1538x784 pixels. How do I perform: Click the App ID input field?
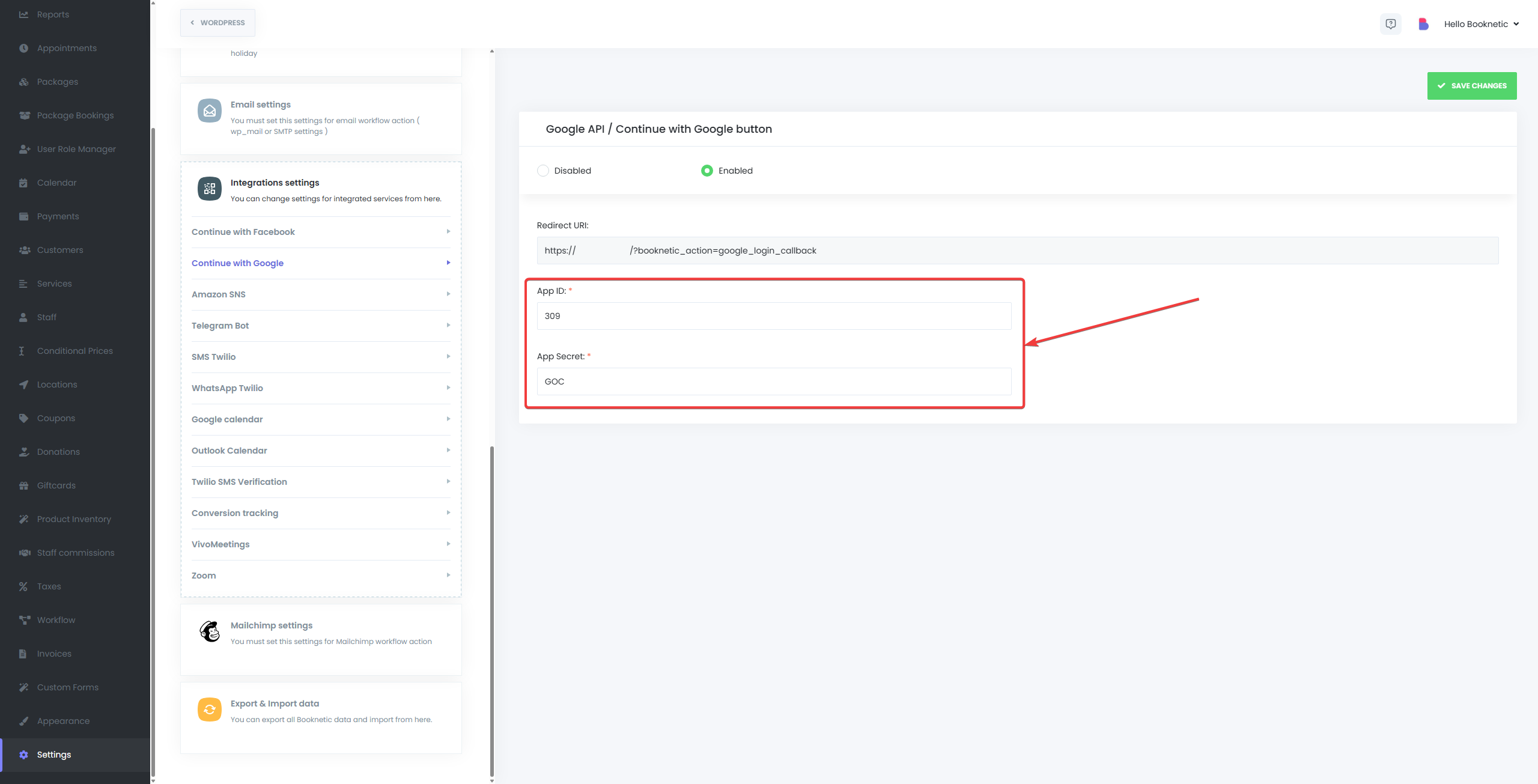(x=774, y=316)
